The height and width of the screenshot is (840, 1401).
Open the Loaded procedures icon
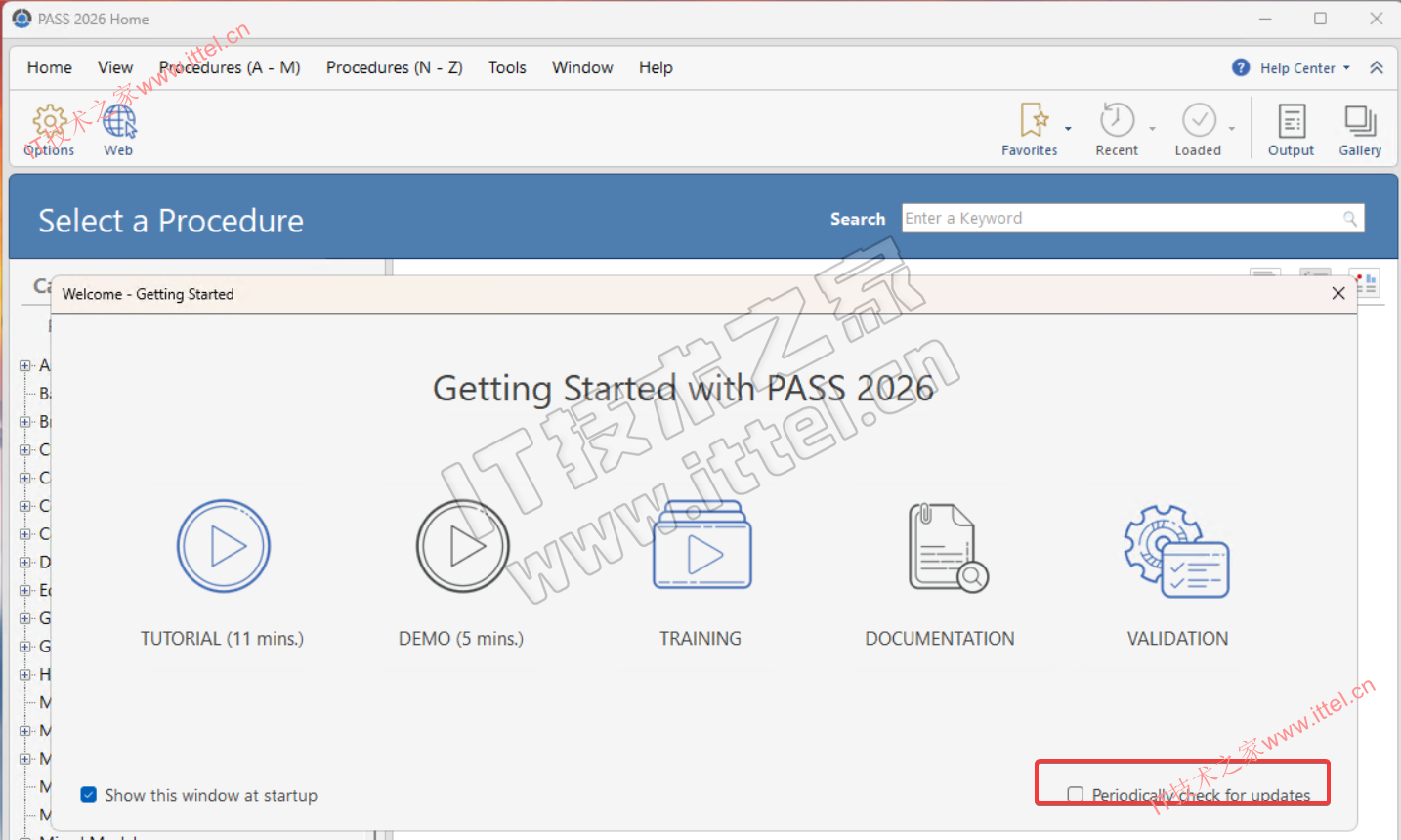(1199, 120)
